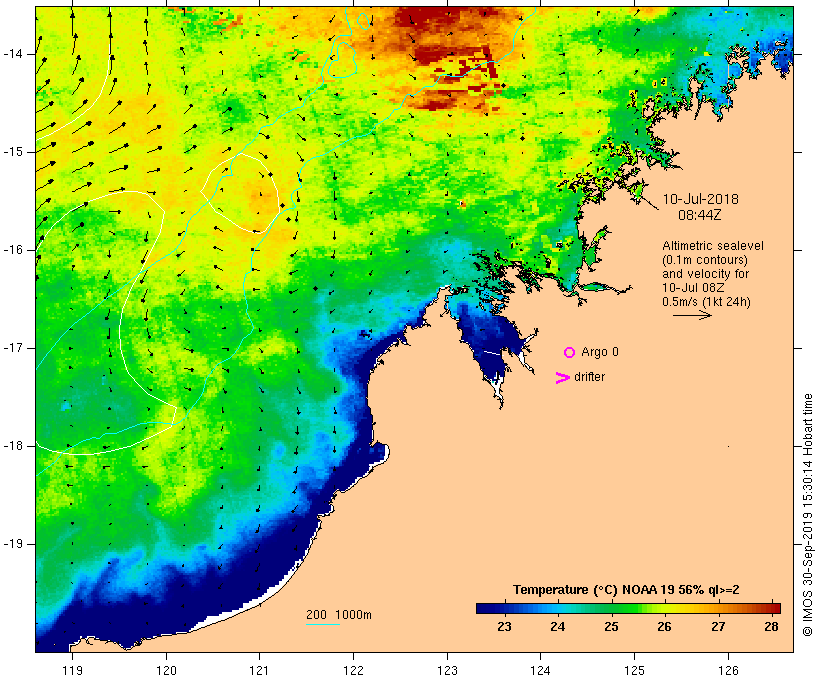Click the '200 1000m' bathymetry label
The image size is (820, 680).
[x=339, y=615]
